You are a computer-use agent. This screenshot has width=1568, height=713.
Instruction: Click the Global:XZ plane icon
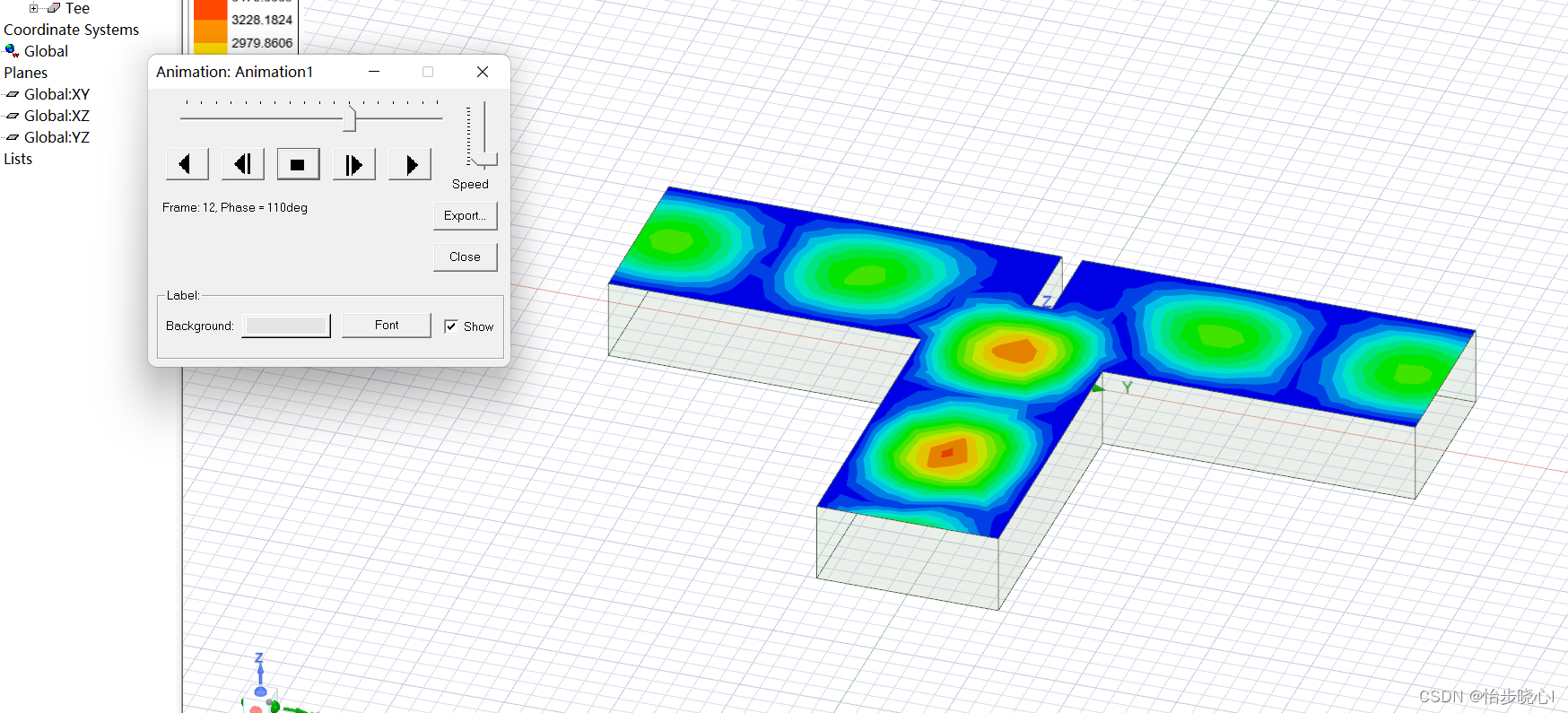pos(13,116)
